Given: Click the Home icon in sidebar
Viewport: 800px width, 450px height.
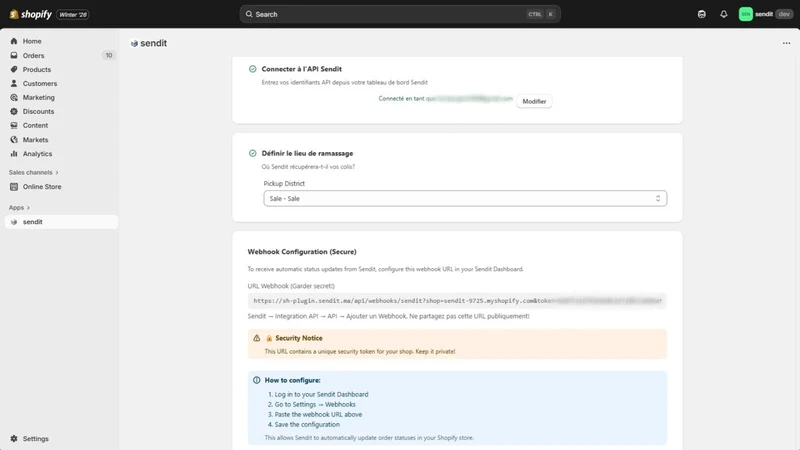Looking at the screenshot, I should coord(14,41).
